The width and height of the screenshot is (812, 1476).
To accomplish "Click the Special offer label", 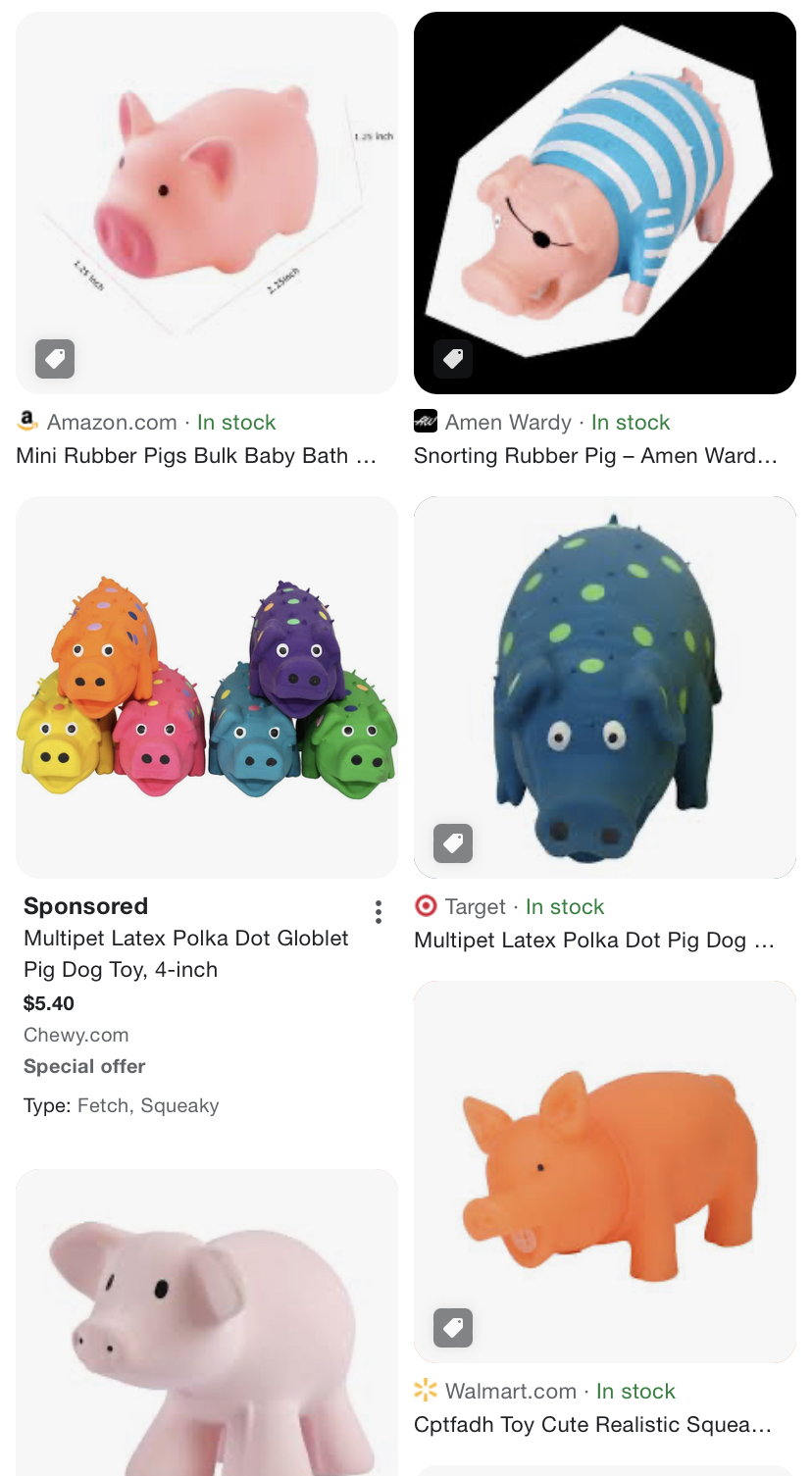I will (x=84, y=1066).
